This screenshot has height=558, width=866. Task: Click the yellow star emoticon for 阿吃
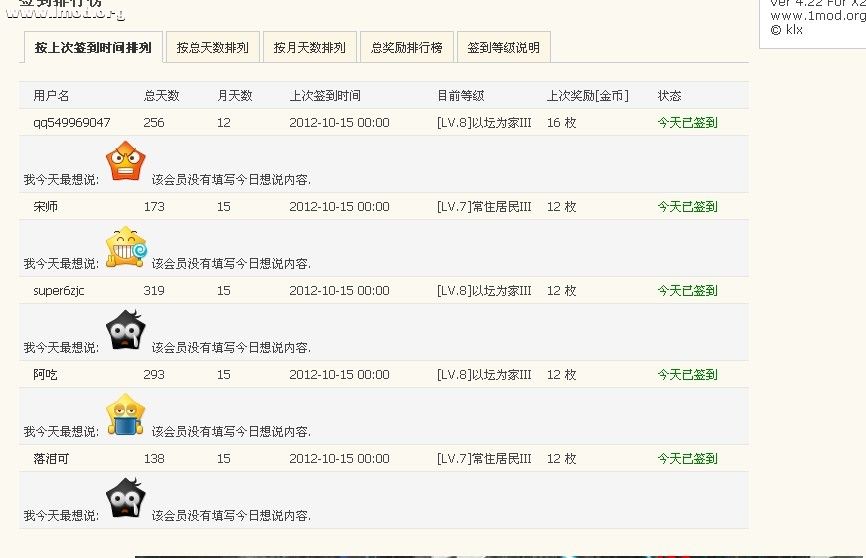[126, 414]
